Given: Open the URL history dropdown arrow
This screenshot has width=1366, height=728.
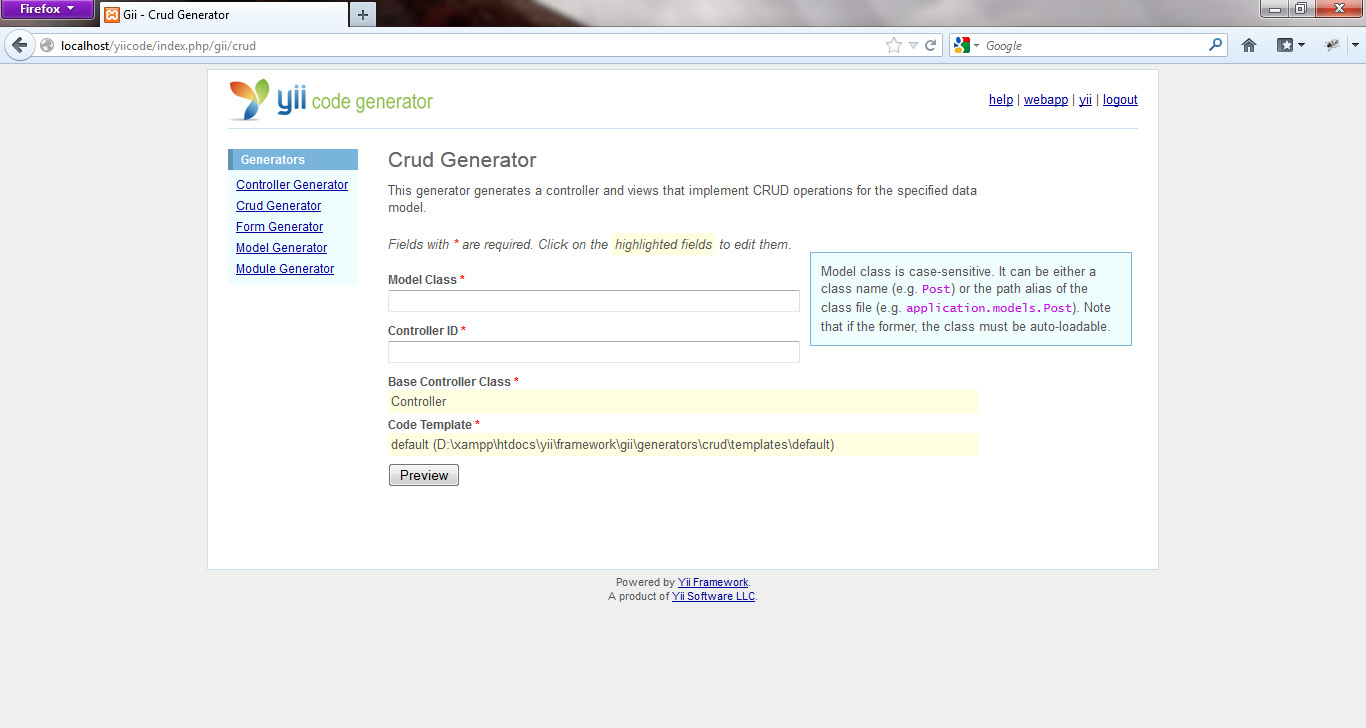Looking at the screenshot, I should (913, 45).
